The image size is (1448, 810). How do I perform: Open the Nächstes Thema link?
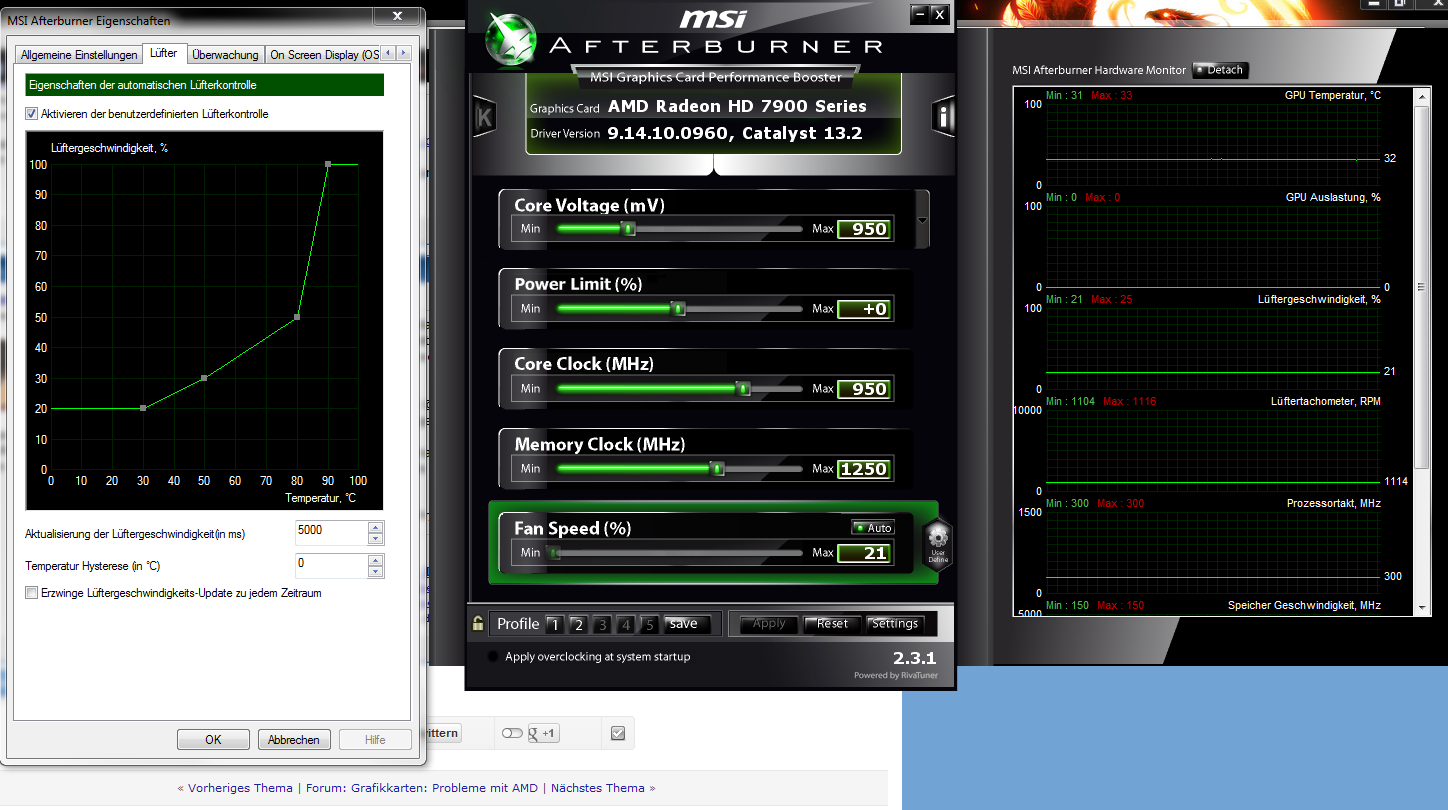coord(598,788)
